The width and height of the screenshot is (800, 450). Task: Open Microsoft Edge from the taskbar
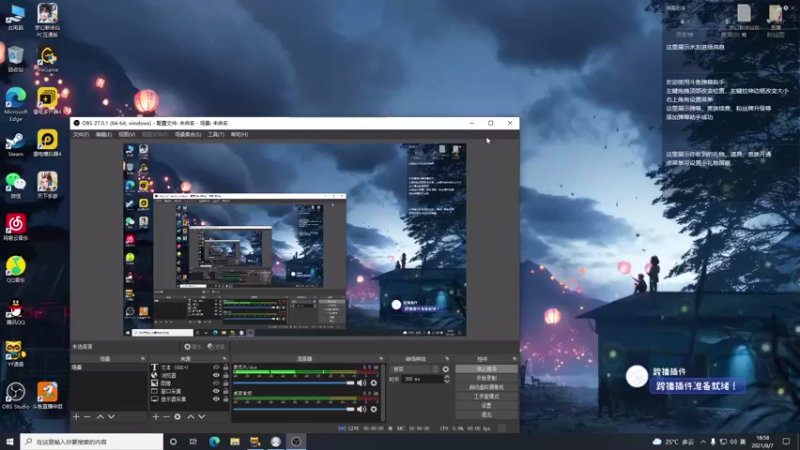pyautogui.click(x=214, y=442)
